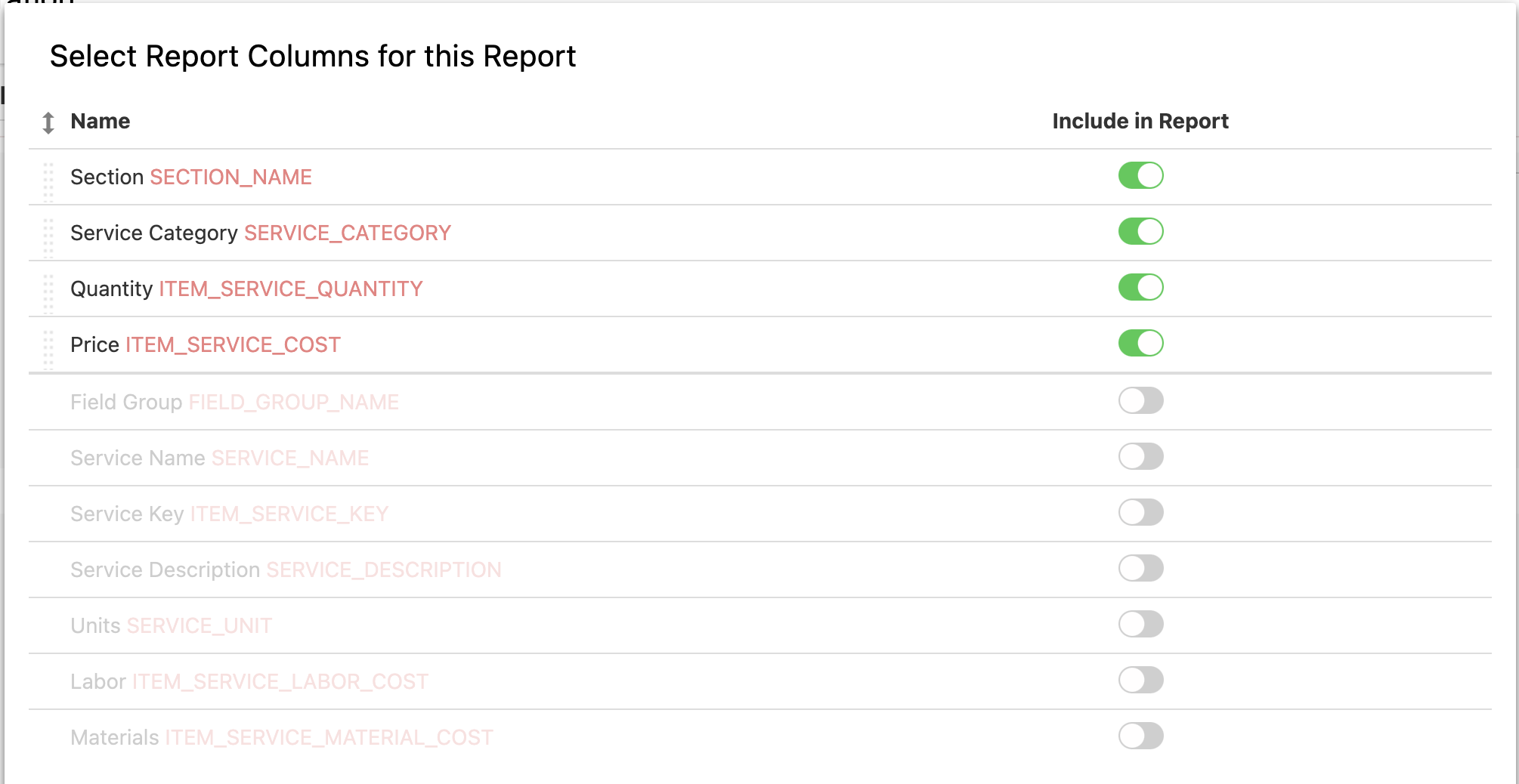Click the Quantity row drag handle
Viewport: 1519px width, 784px height.
(48, 294)
